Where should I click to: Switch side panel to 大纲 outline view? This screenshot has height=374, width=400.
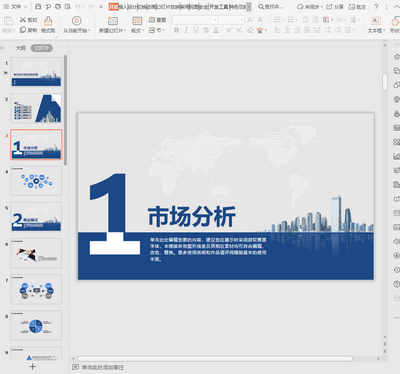point(21,48)
